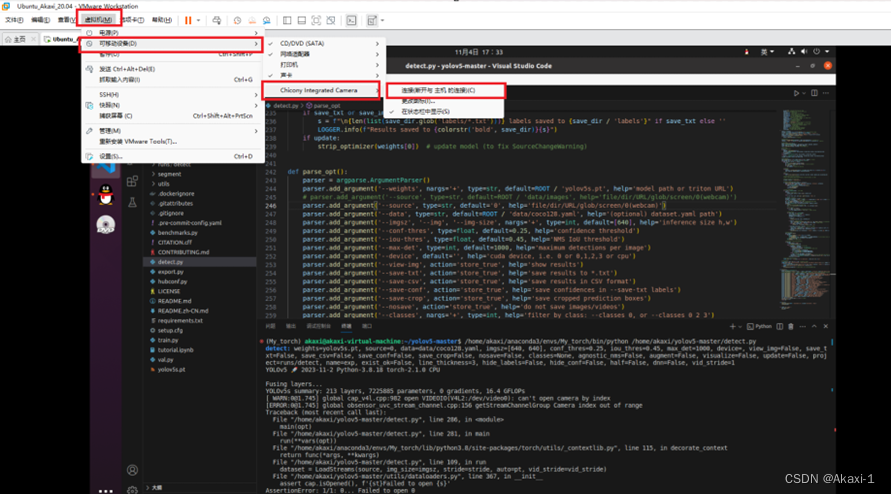Open the QQ penguin icon in Ubuntu dock

[106, 195]
